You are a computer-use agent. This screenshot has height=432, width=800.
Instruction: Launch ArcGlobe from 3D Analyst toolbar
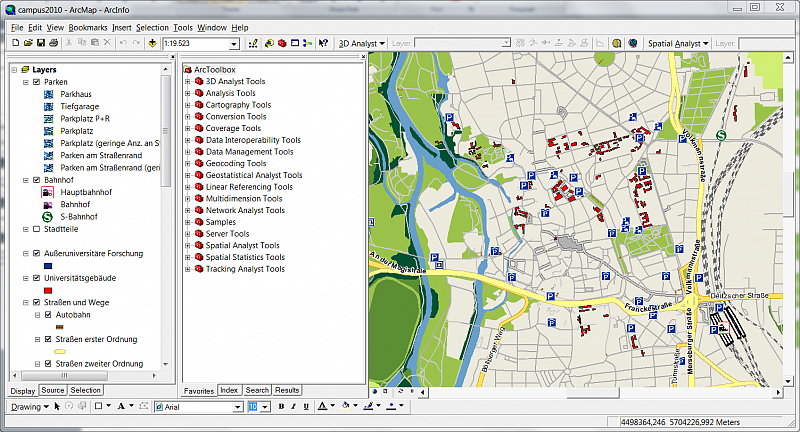coord(633,43)
